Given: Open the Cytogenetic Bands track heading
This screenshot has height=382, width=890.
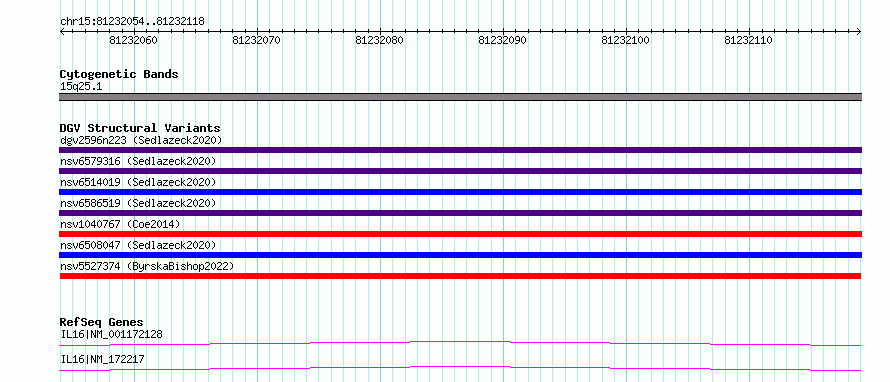Looking at the screenshot, I should click(x=119, y=74).
